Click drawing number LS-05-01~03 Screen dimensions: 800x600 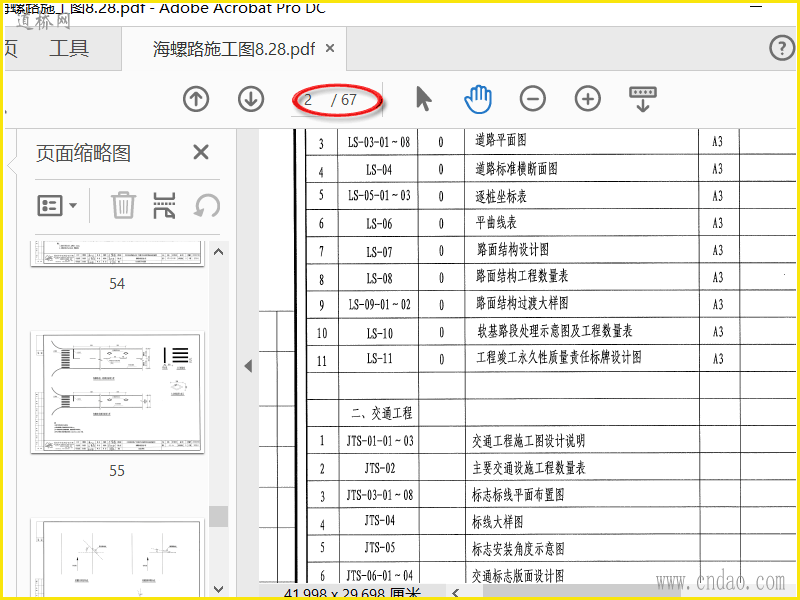coord(379,196)
